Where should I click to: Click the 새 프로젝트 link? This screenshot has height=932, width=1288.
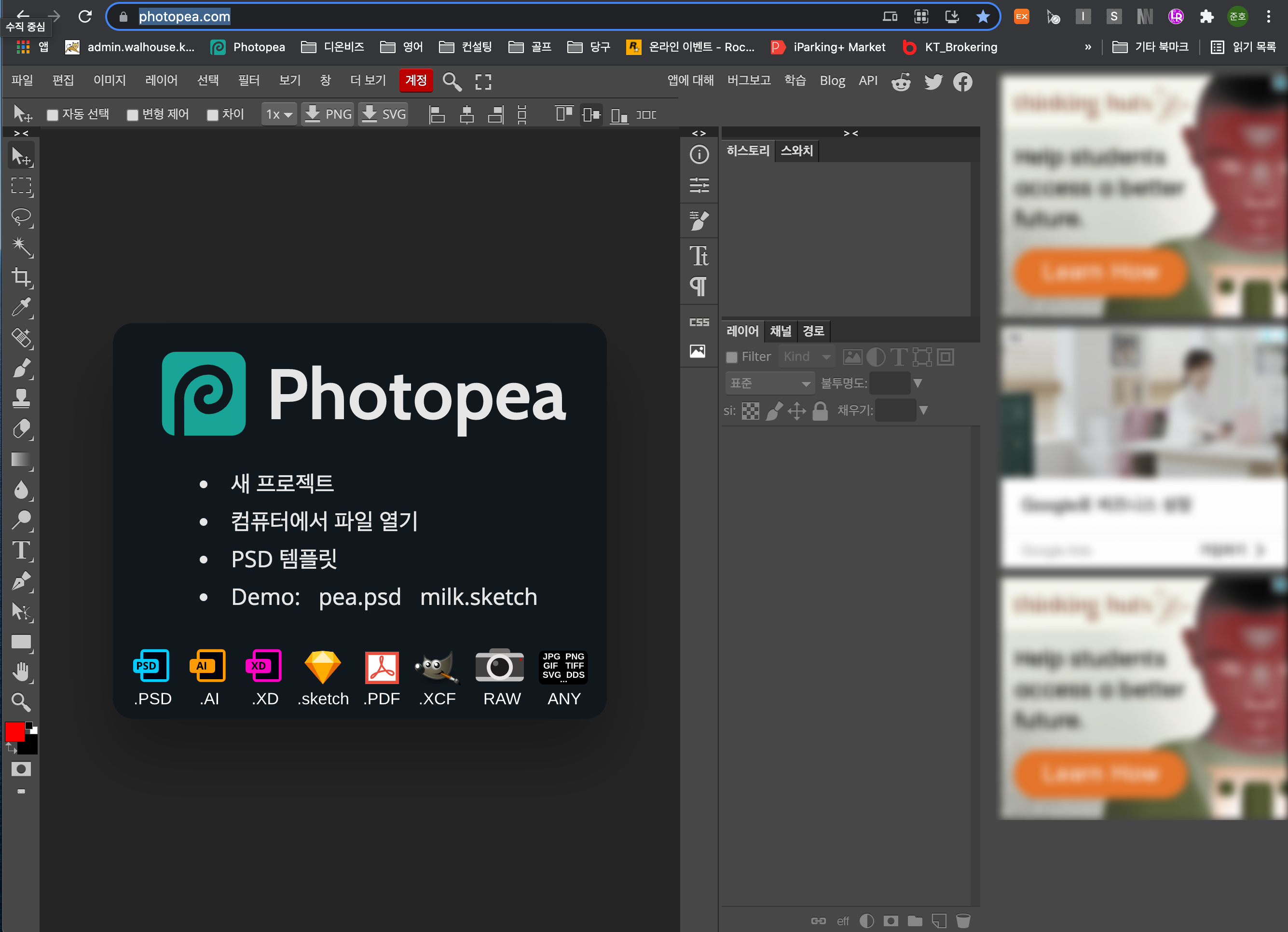(x=282, y=483)
